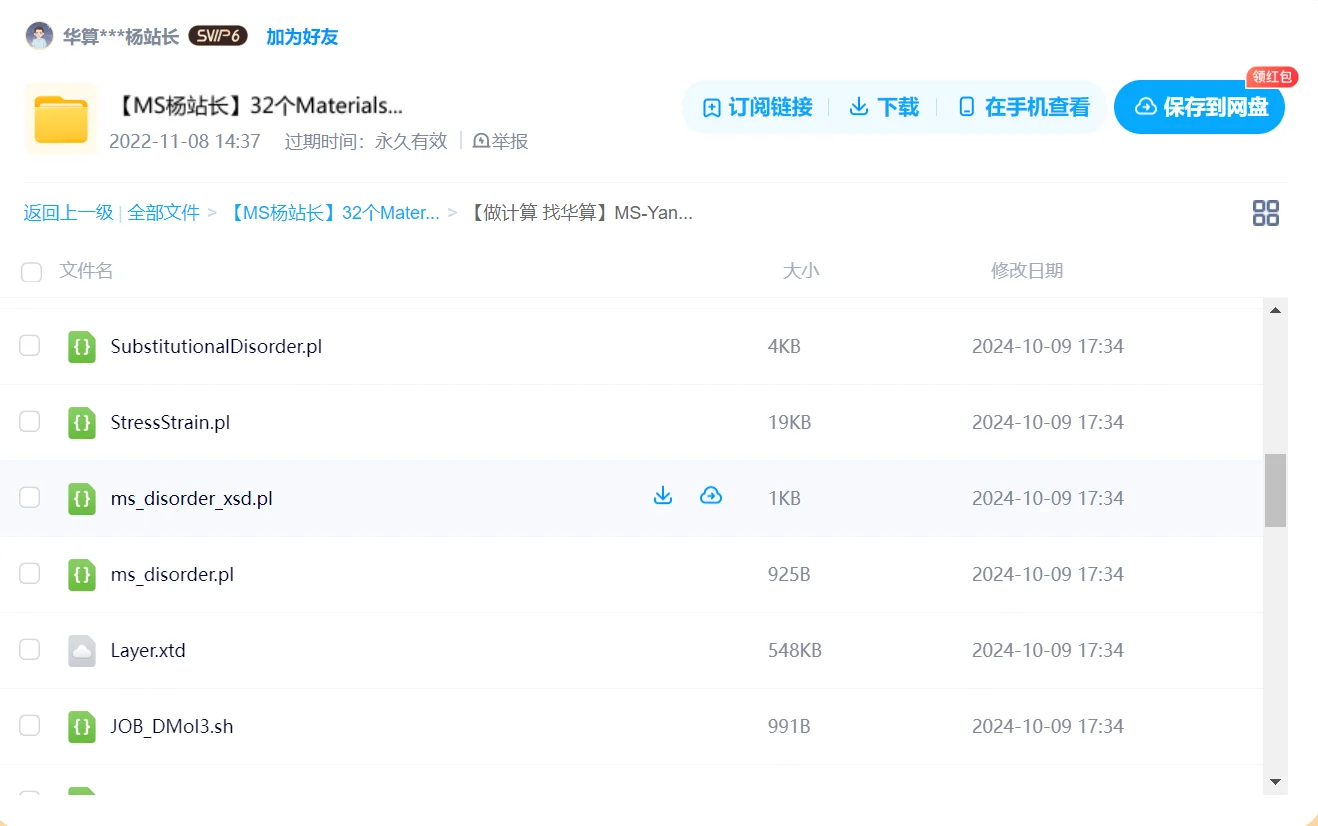Click 加为好友 to add friend
1318x826 pixels.
(x=302, y=37)
